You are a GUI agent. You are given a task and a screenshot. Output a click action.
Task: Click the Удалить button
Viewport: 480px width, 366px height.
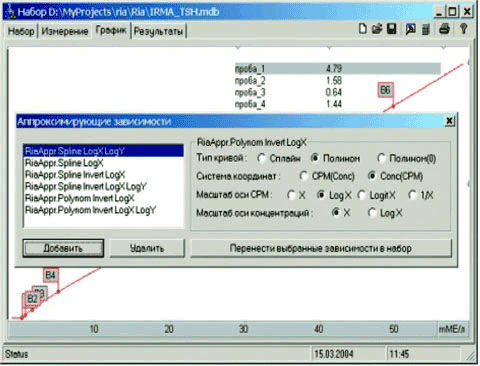[147, 248]
